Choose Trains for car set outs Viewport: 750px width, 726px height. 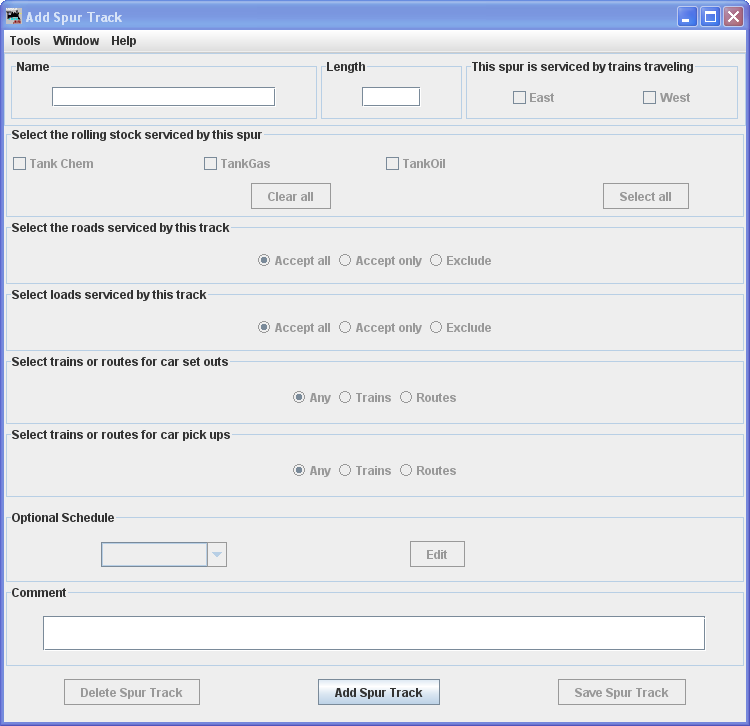[x=345, y=398]
